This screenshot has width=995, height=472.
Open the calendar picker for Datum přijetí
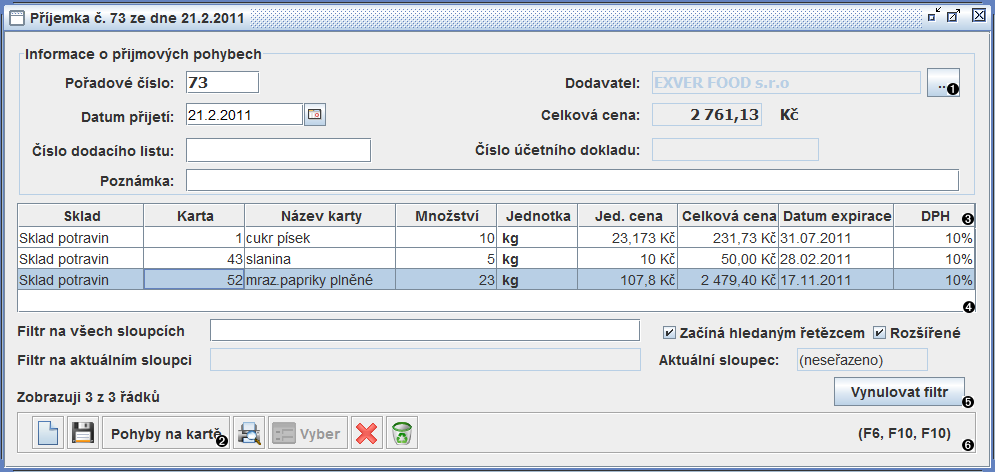316,115
